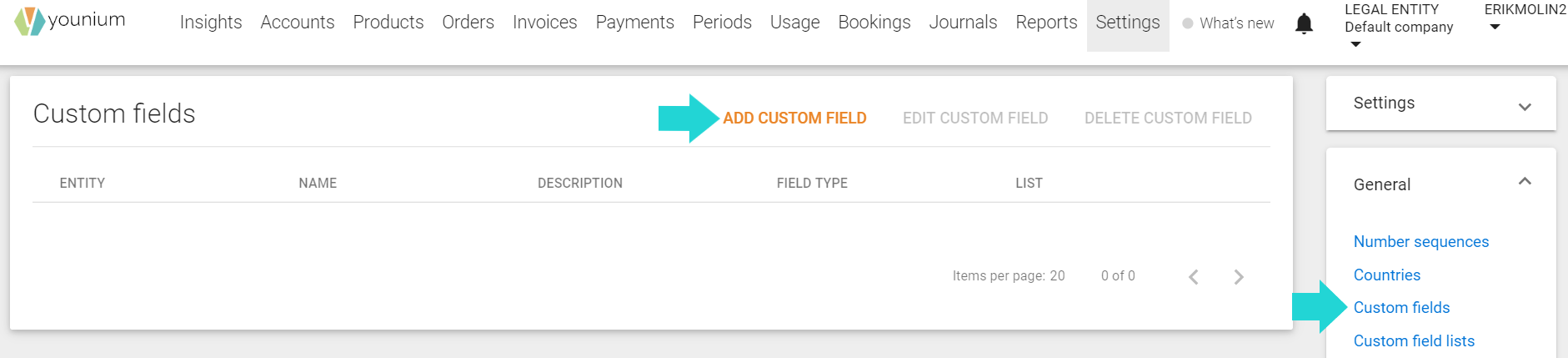Sort by Field Type column header

pyautogui.click(x=812, y=184)
